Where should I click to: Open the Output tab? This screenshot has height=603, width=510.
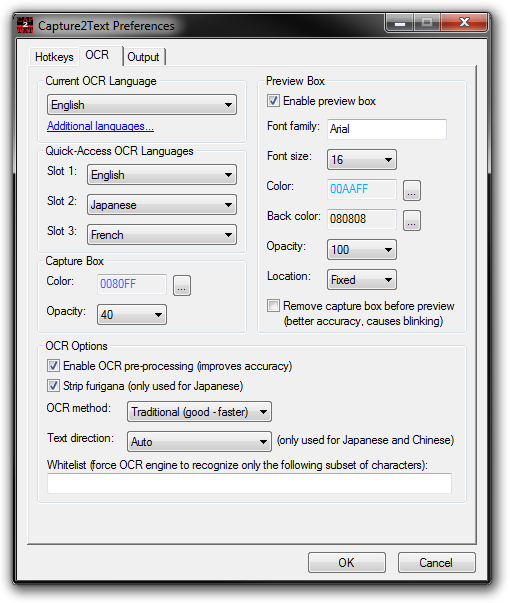[x=144, y=57]
